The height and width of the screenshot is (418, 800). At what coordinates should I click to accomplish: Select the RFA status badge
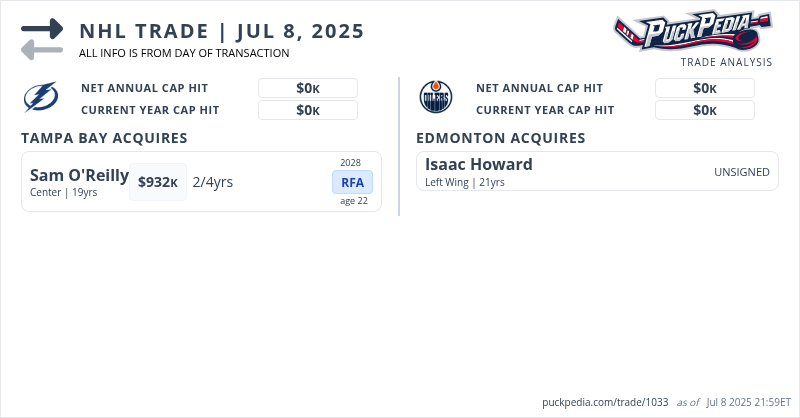coord(352,182)
